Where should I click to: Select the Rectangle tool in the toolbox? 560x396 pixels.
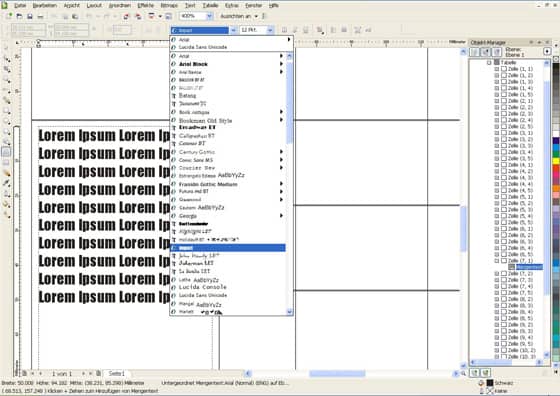(7, 111)
